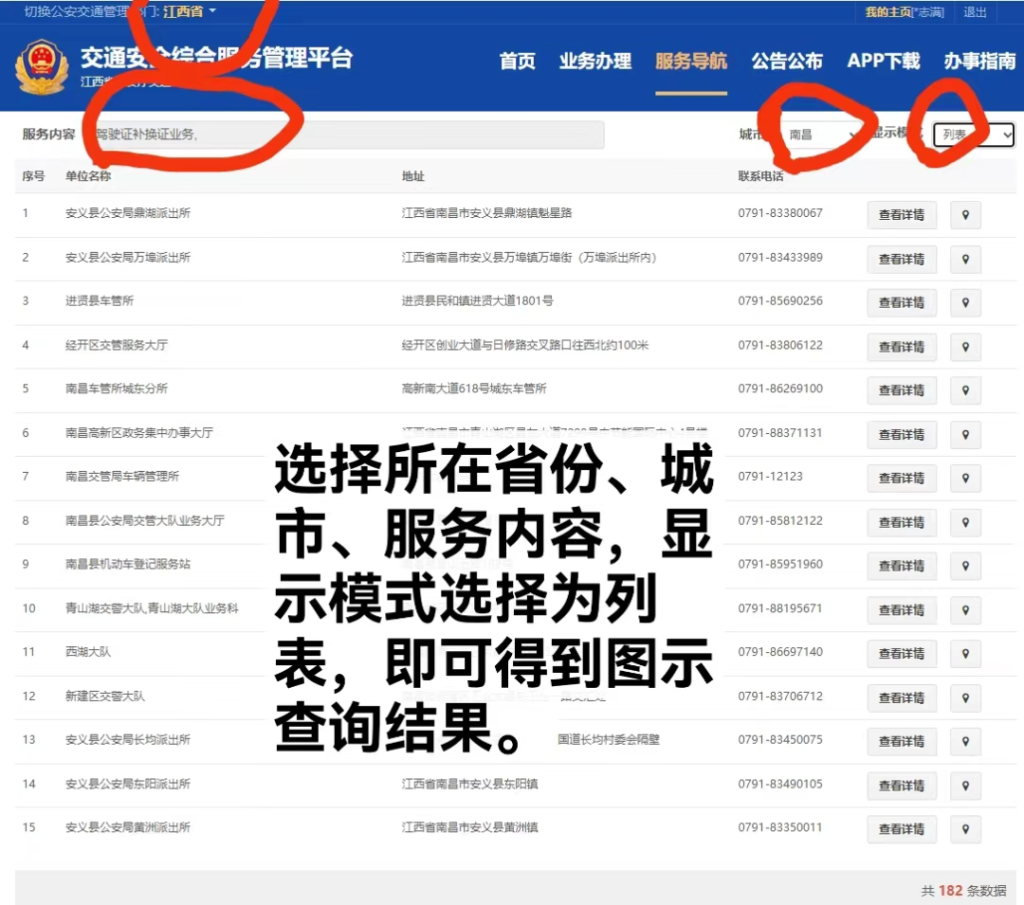The height and width of the screenshot is (905, 1024).
Task: Open the 显示模式 dropdown set to 列表
Action: pos(973,134)
